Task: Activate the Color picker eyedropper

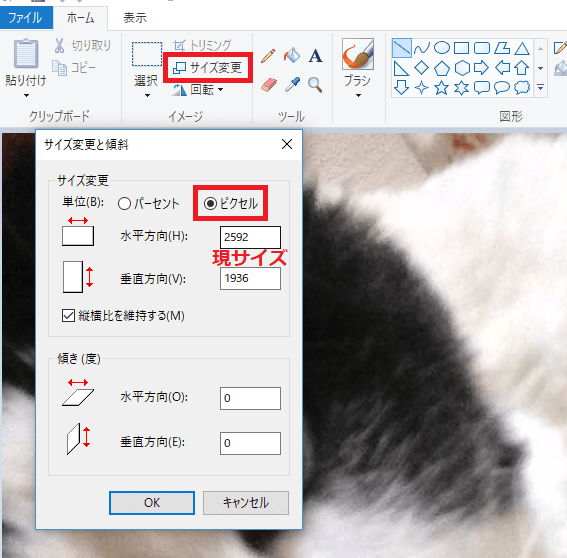Action: pyautogui.click(x=292, y=85)
